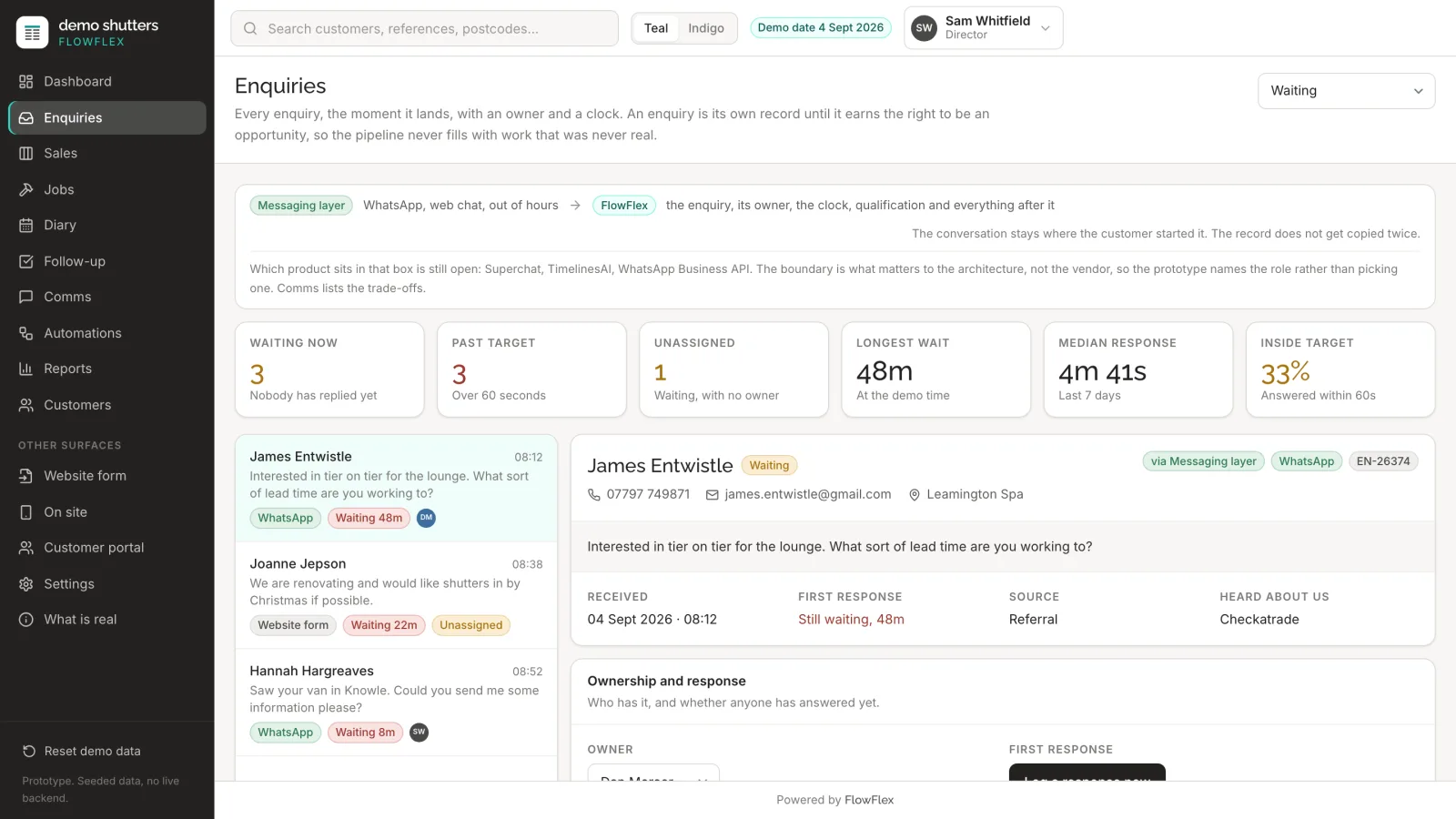Click the Demo date 4 Sept 2026 badge
This screenshot has height=819, width=1456.
[x=821, y=28]
